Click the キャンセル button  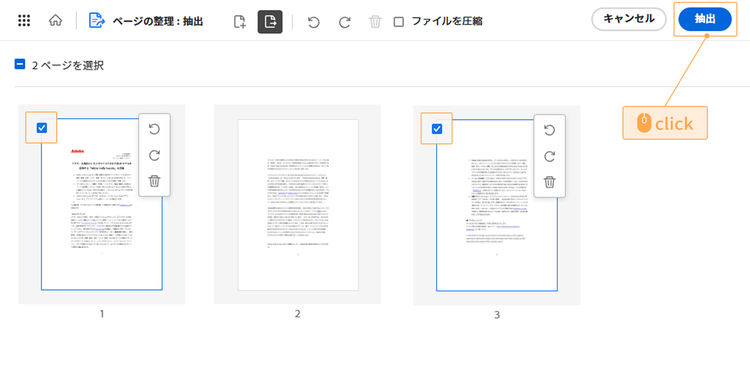(629, 19)
